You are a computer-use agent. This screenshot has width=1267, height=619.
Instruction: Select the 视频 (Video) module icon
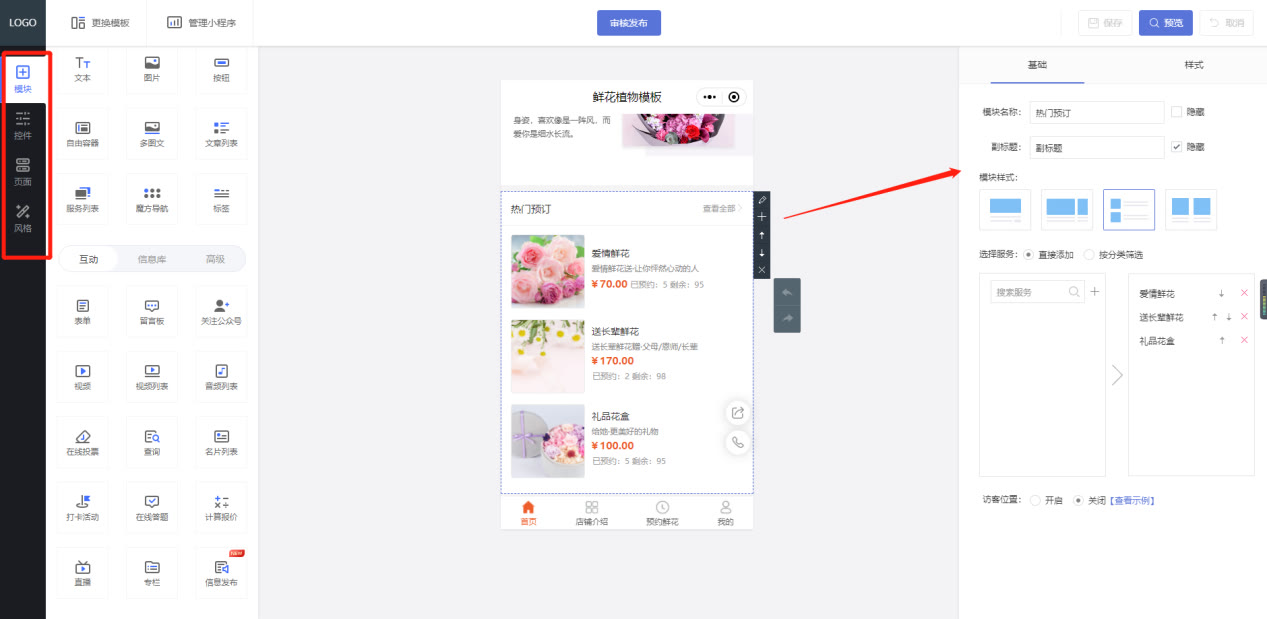[x=82, y=376]
